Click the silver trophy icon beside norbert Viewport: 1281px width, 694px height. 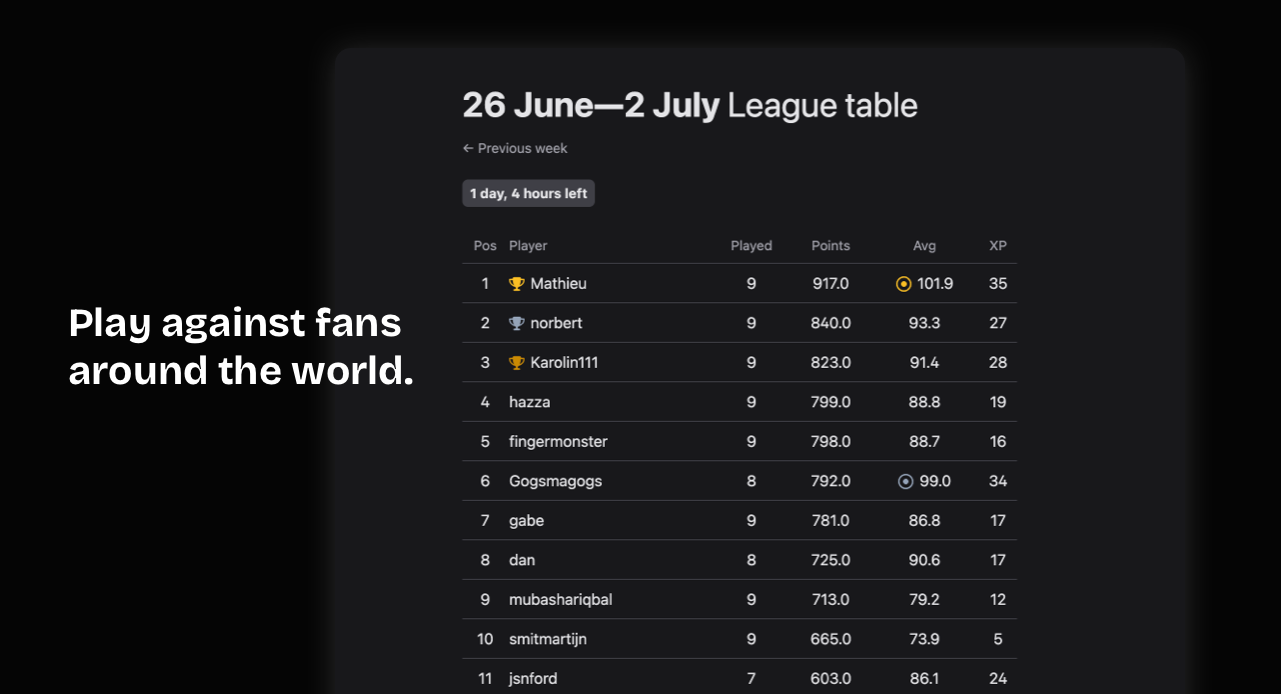click(x=517, y=323)
